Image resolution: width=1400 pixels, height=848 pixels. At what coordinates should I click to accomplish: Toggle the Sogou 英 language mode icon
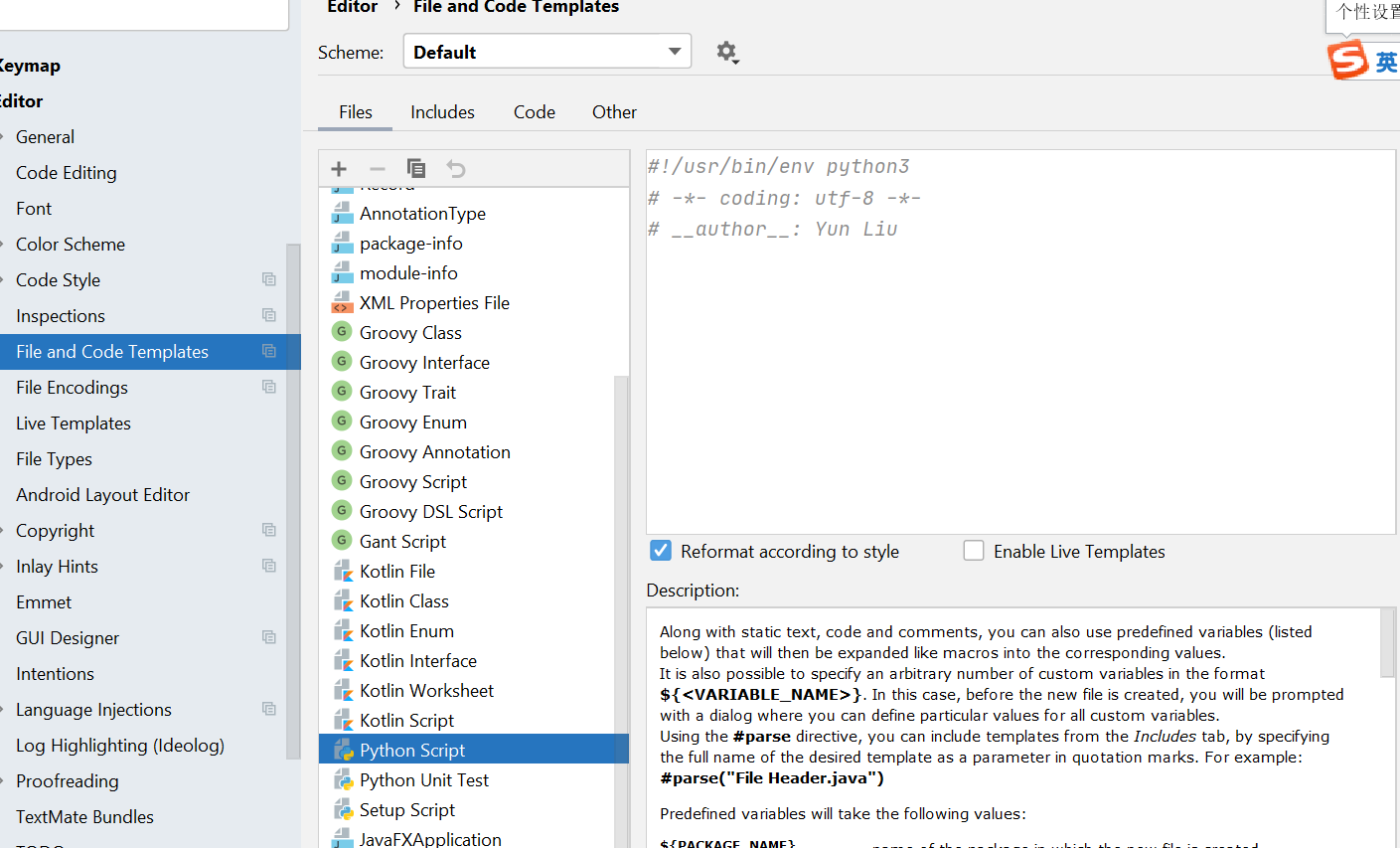pos(1386,63)
